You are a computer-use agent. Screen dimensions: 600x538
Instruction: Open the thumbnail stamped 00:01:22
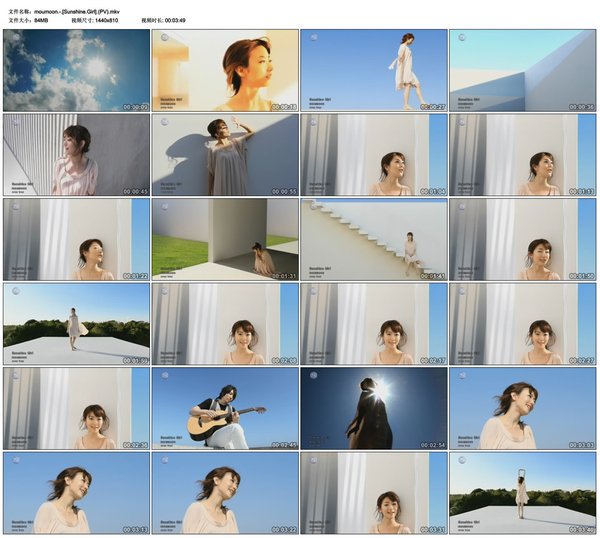coord(77,240)
